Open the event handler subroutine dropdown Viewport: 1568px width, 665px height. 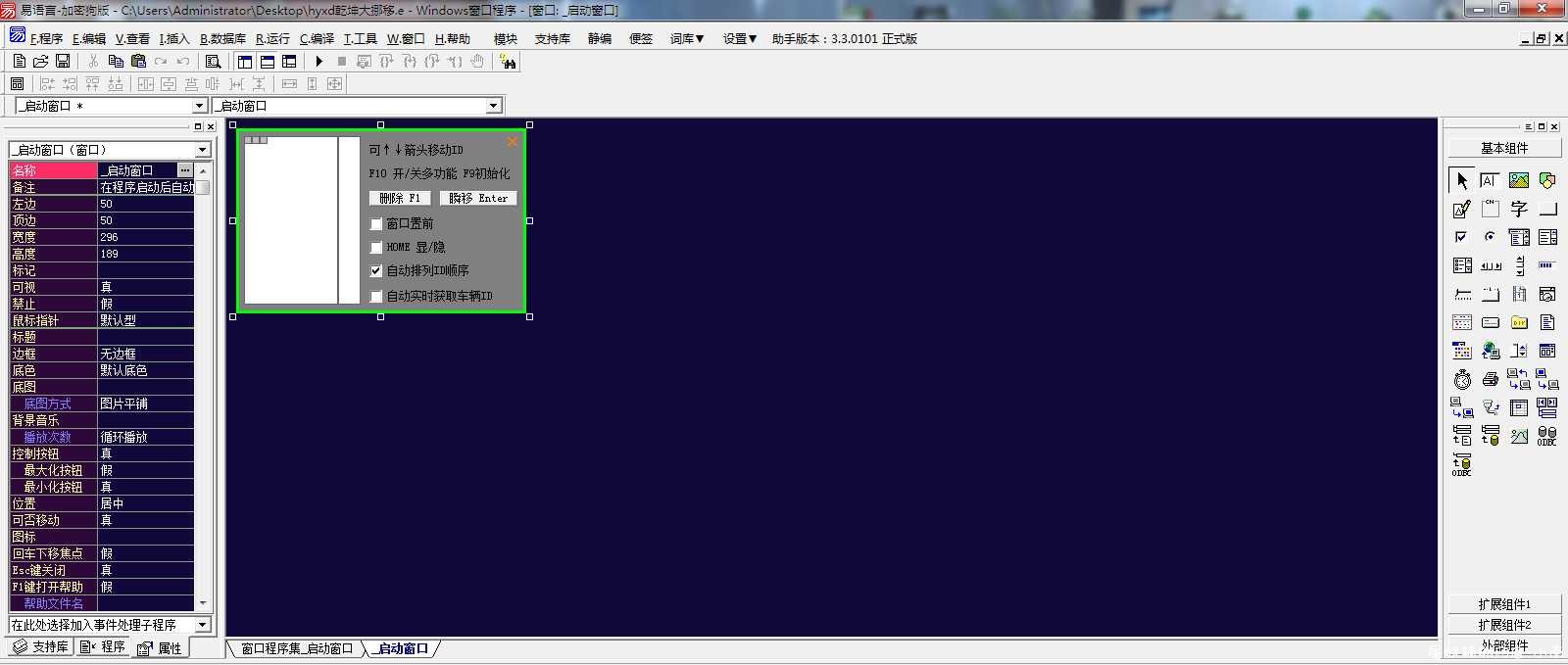[x=203, y=625]
